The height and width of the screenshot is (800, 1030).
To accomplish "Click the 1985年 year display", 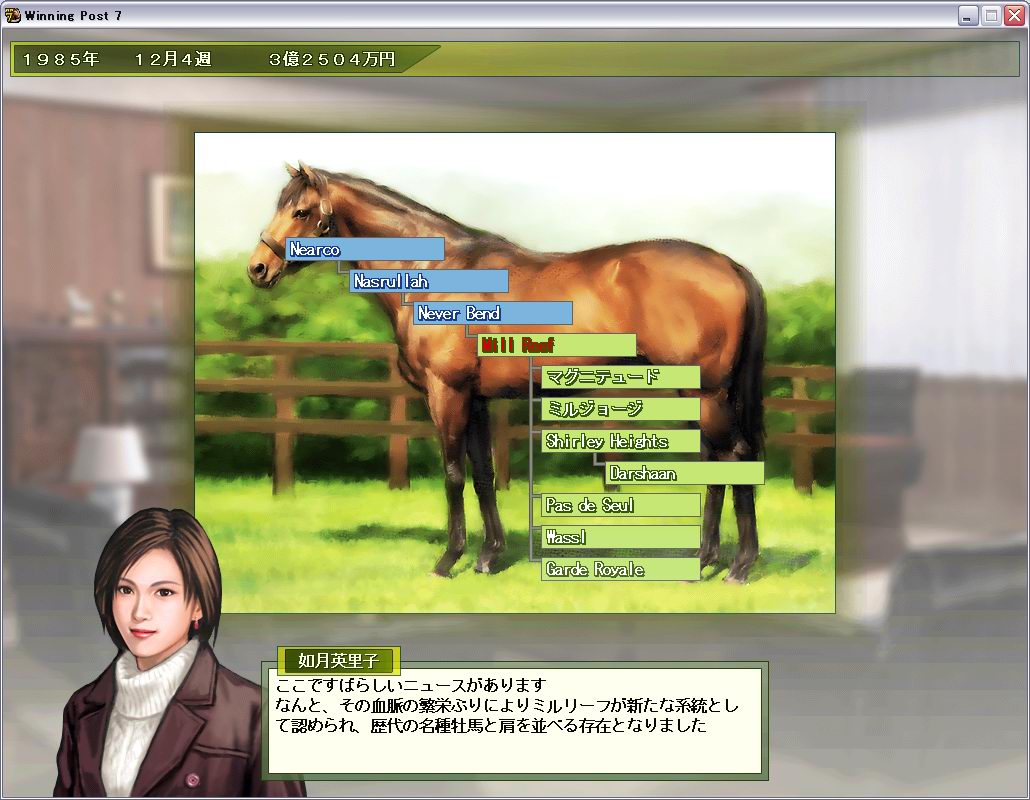I will coord(60,60).
